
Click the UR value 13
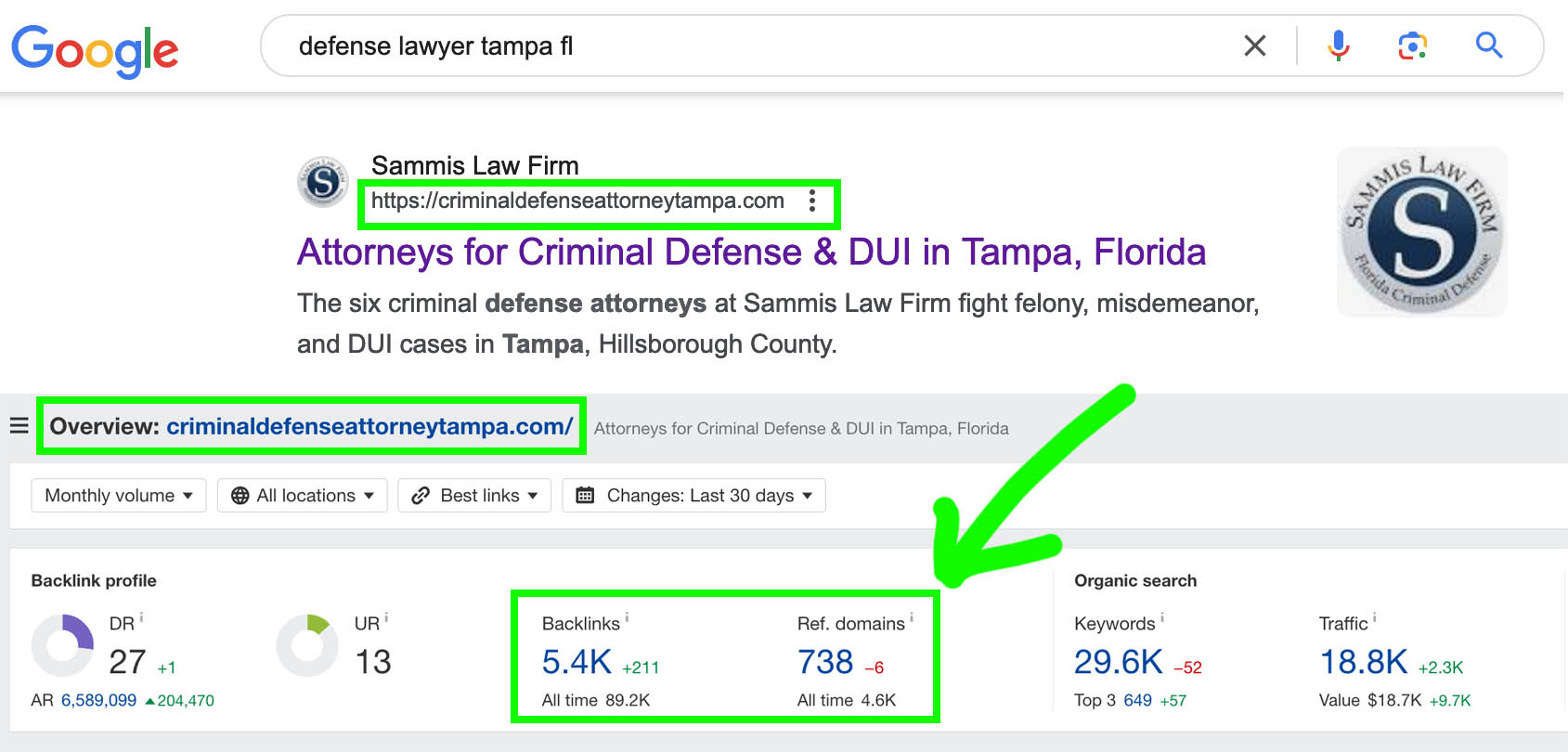click(373, 662)
